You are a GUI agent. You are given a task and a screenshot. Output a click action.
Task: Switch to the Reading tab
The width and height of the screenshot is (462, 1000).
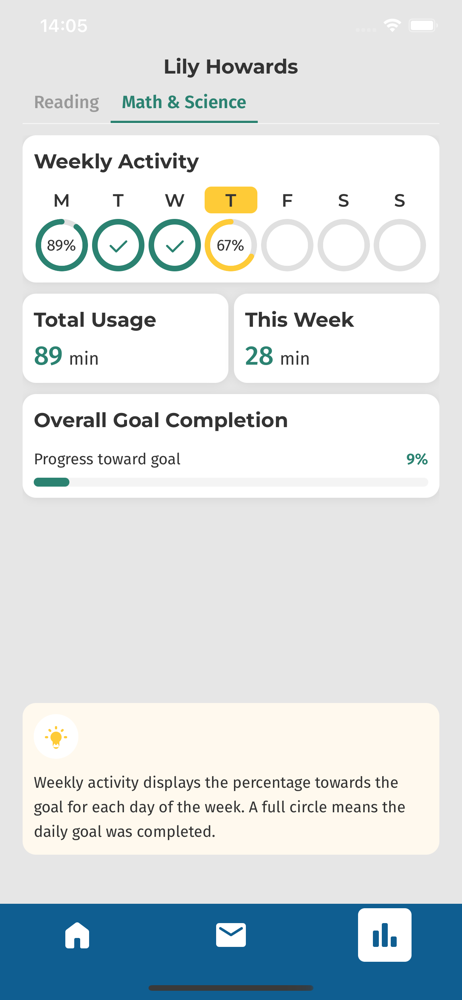coord(66,103)
